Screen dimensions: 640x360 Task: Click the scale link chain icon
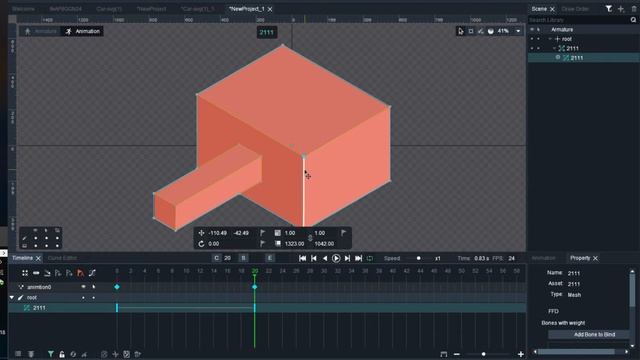coord(310,238)
